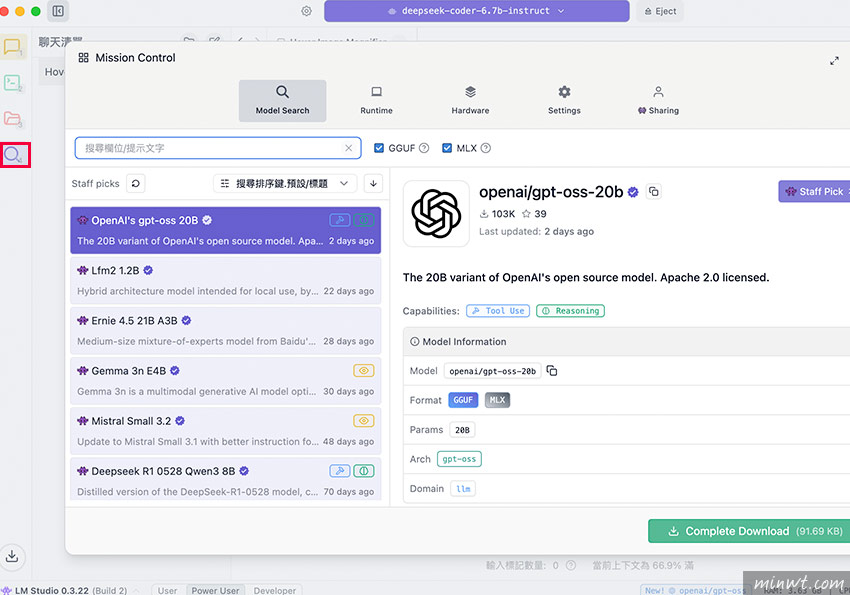Click the 20B Params value
Image resolution: width=850 pixels, height=595 pixels.
coord(462,430)
